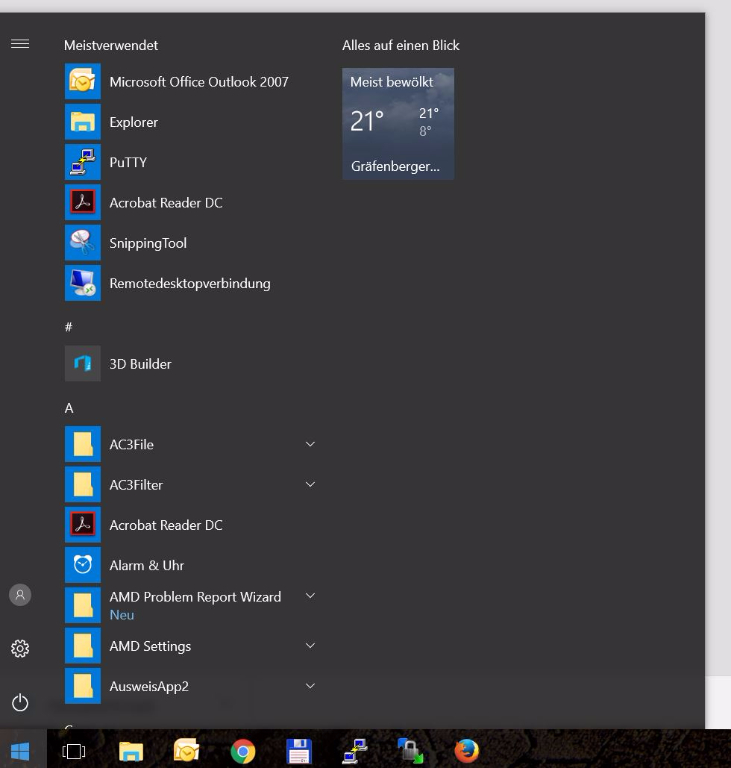This screenshot has height=768, width=731.
Task: Click the Microsoft Office Outlook 2007 icon
Action: tap(83, 81)
